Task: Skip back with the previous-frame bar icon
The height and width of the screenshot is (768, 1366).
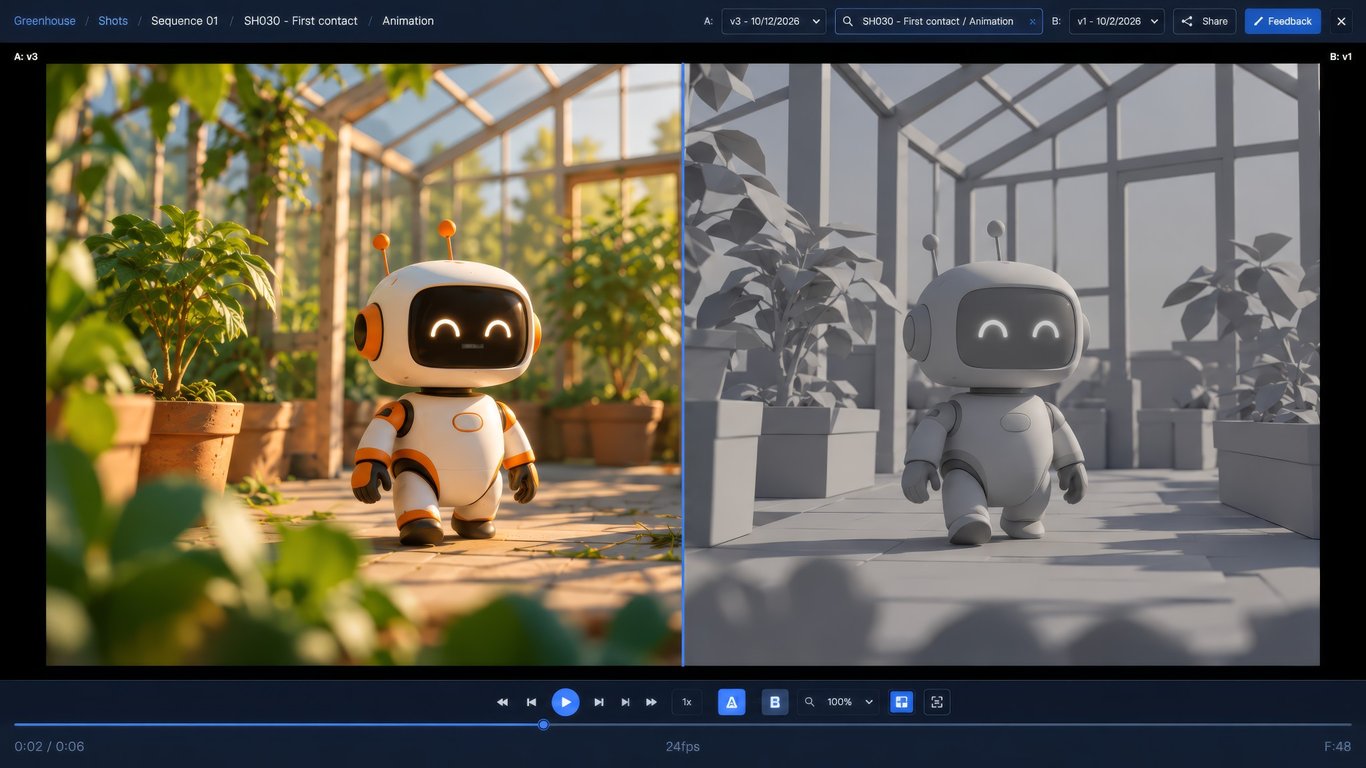Action: (531, 702)
